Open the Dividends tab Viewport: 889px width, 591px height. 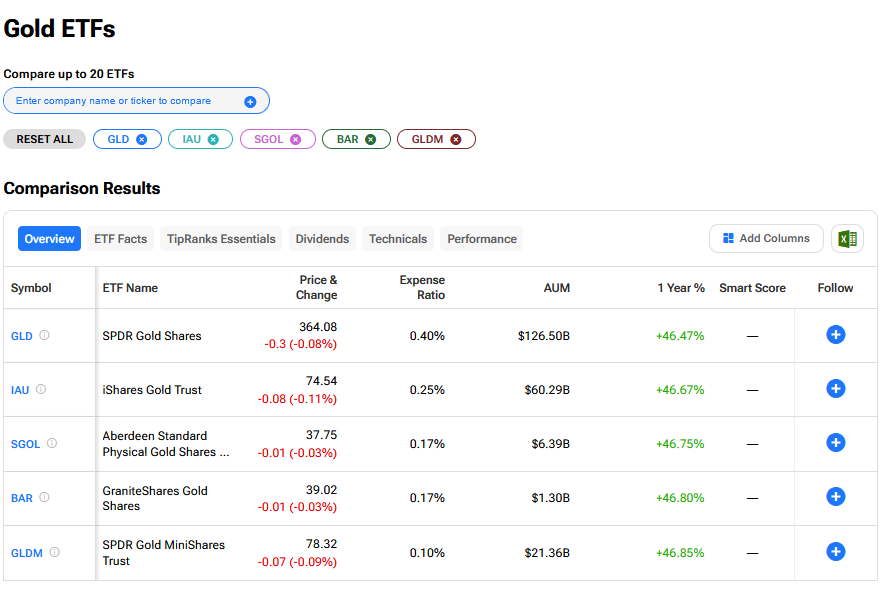[x=322, y=239]
